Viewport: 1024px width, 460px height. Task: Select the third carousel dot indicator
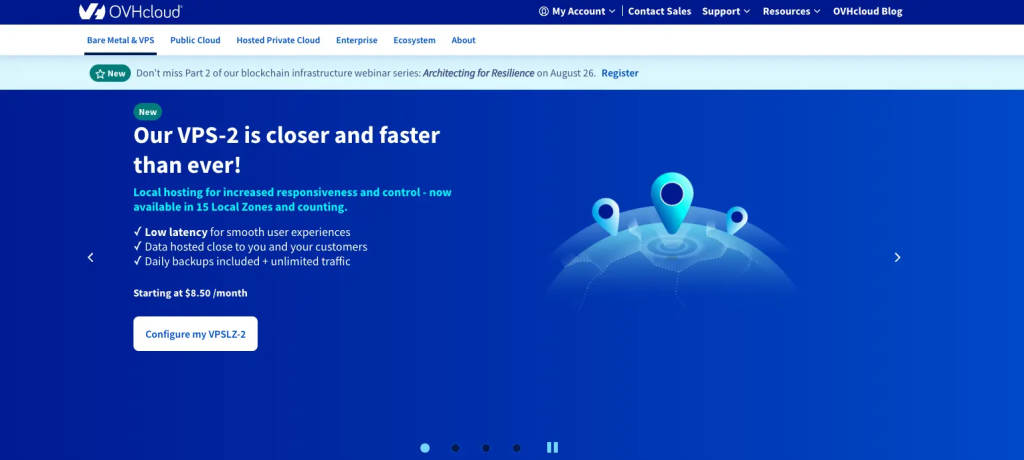click(486, 448)
